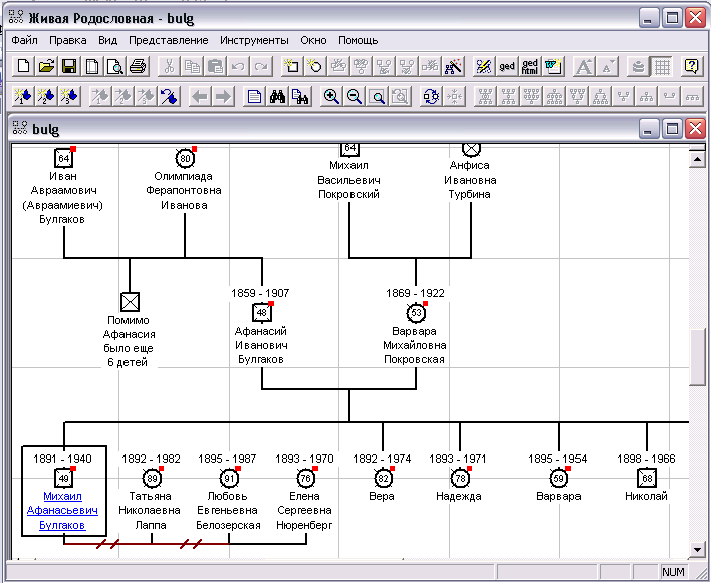The height and width of the screenshot is (583, 711).
Task: Click the dates 1895 - 1954
Action: coord(557,459)
